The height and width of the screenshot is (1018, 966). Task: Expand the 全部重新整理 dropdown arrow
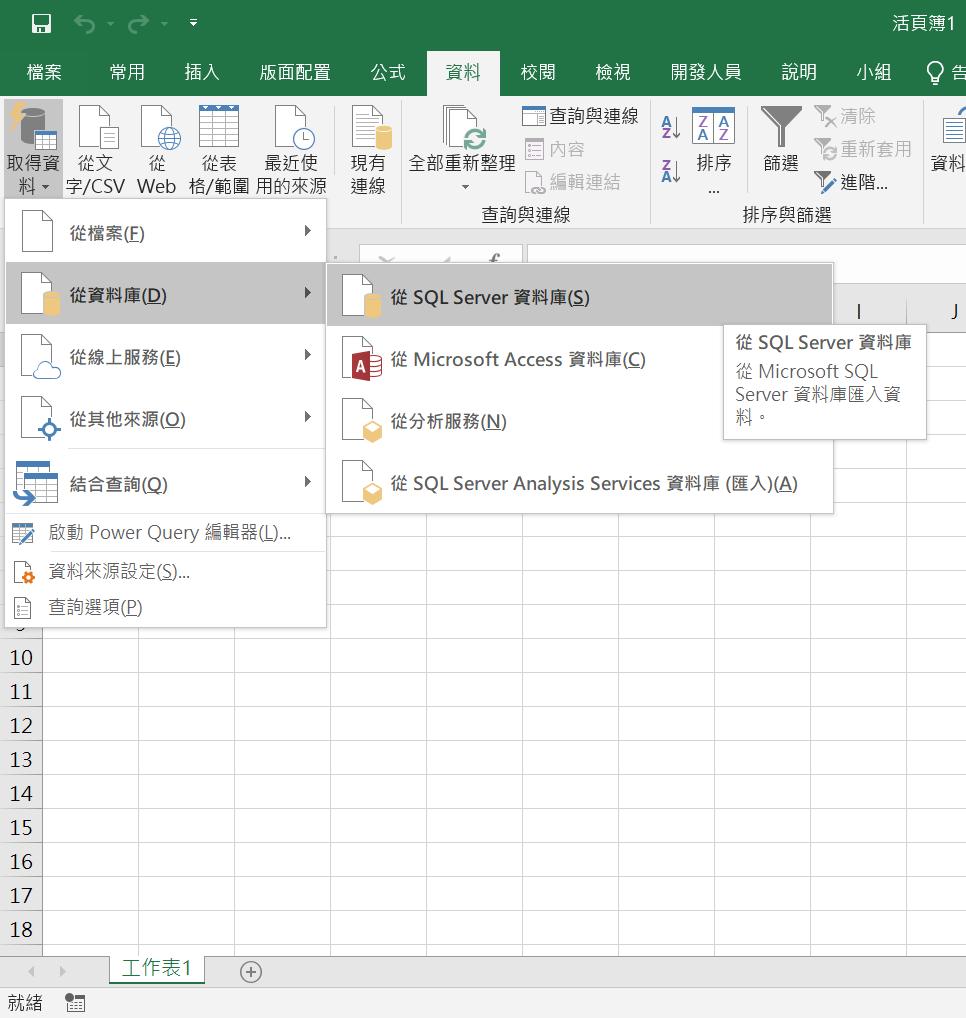tap(465, 187)
